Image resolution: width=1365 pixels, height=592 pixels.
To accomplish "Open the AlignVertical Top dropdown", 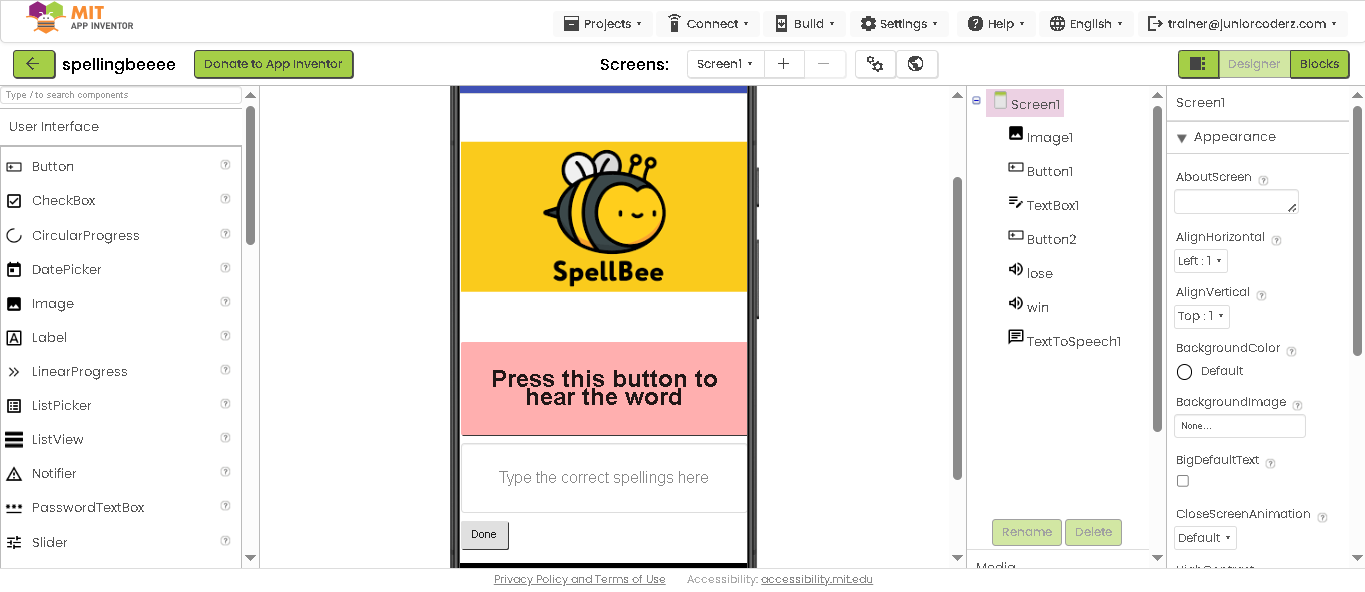I will [1202, 316].
